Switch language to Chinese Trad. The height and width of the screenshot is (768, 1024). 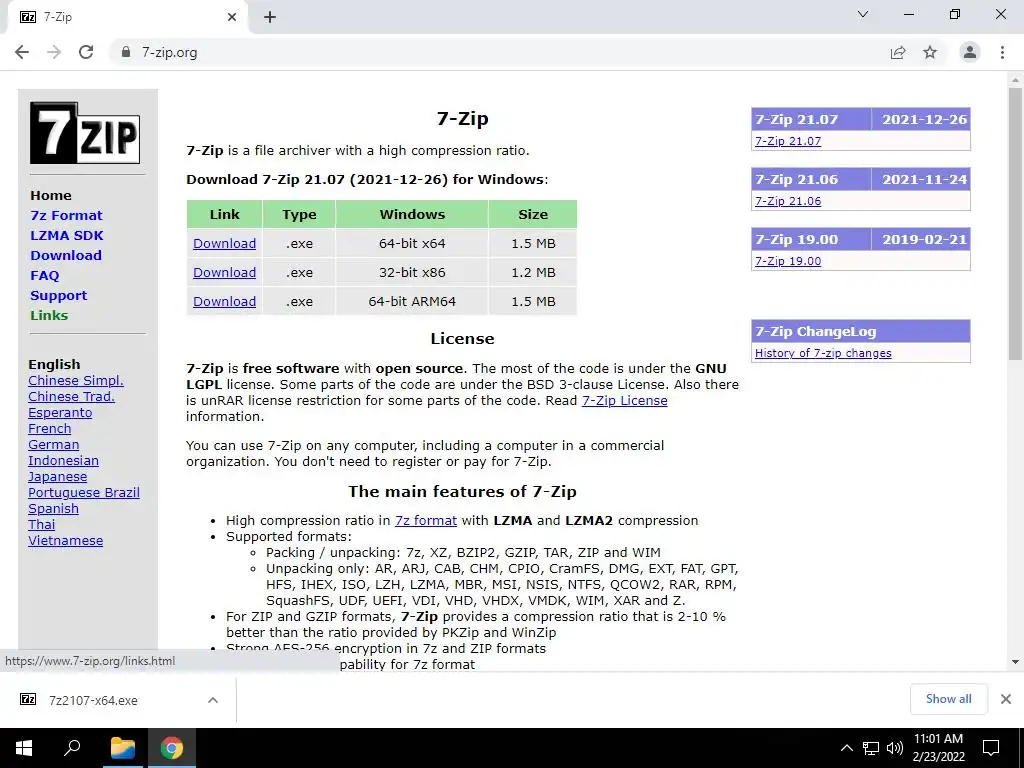[x=71, y=396]
